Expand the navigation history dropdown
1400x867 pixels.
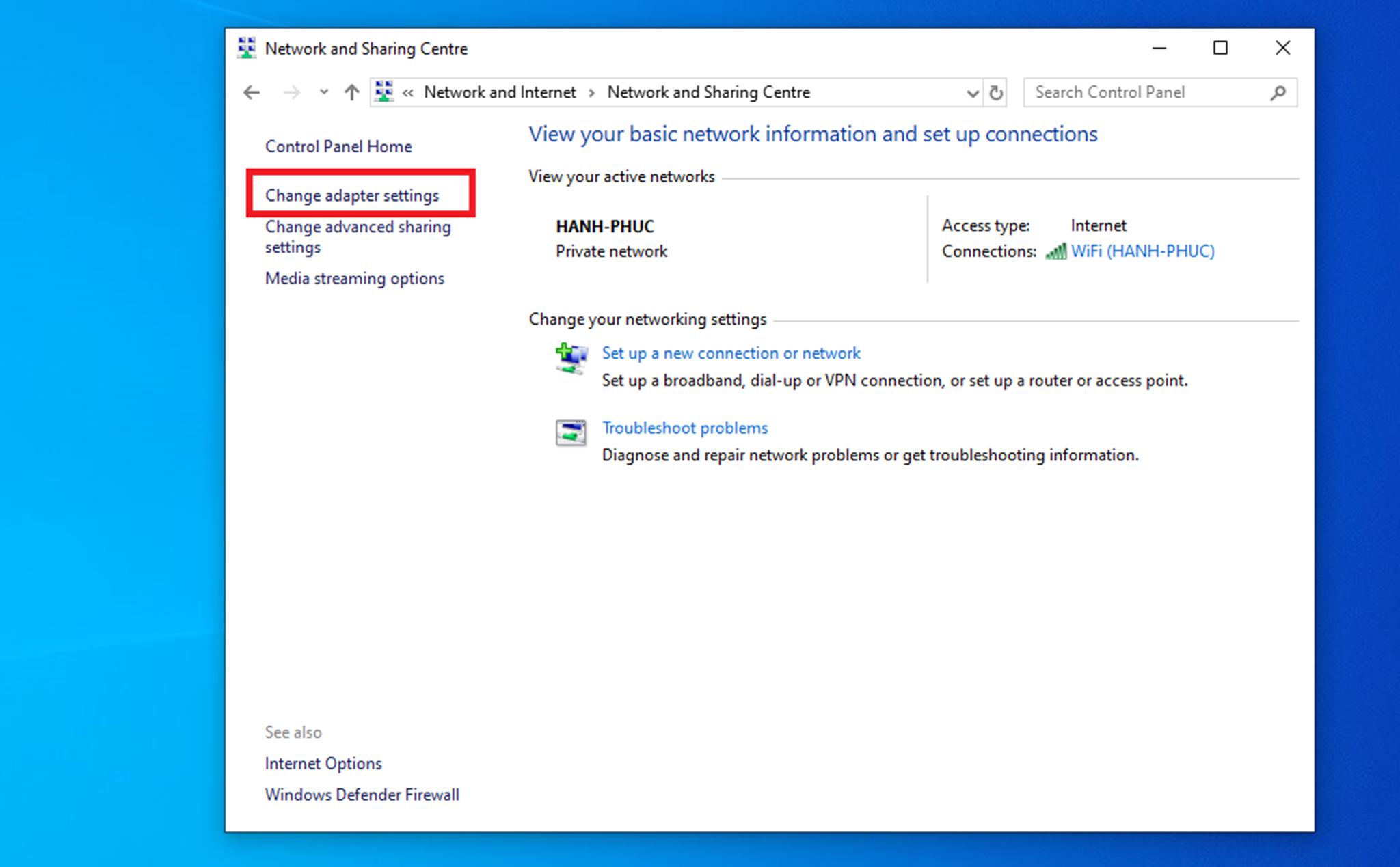tap(322, 91)
